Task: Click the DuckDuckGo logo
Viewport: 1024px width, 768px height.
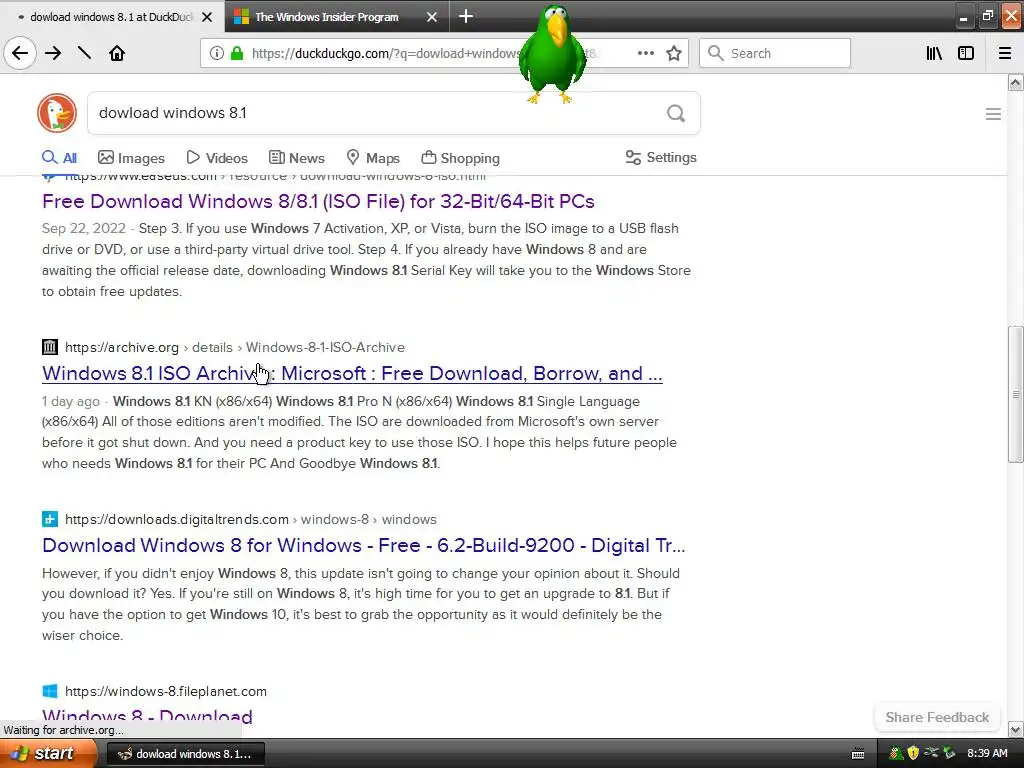Action: click(57, 113)
